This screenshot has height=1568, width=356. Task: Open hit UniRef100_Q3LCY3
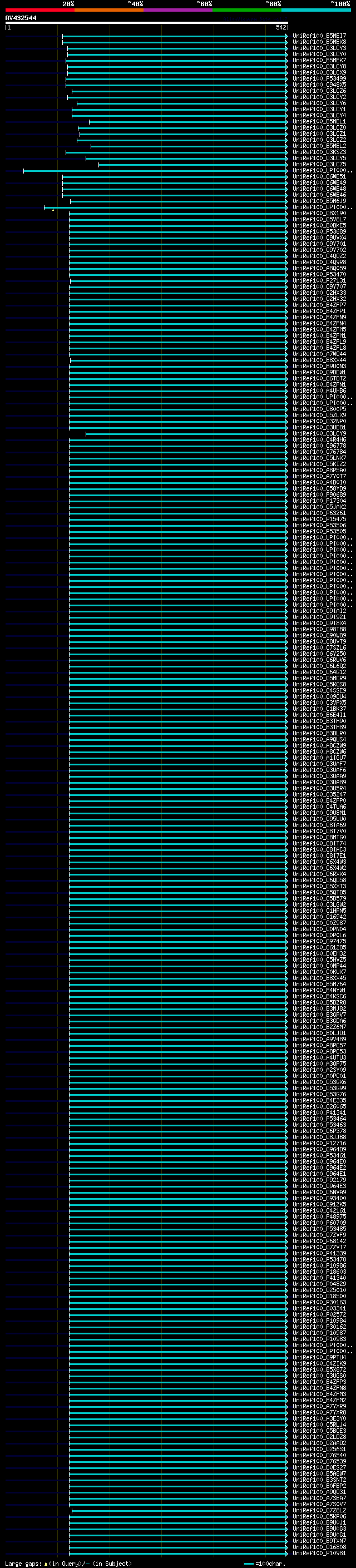pyautogui.click(x=319, y=48)
